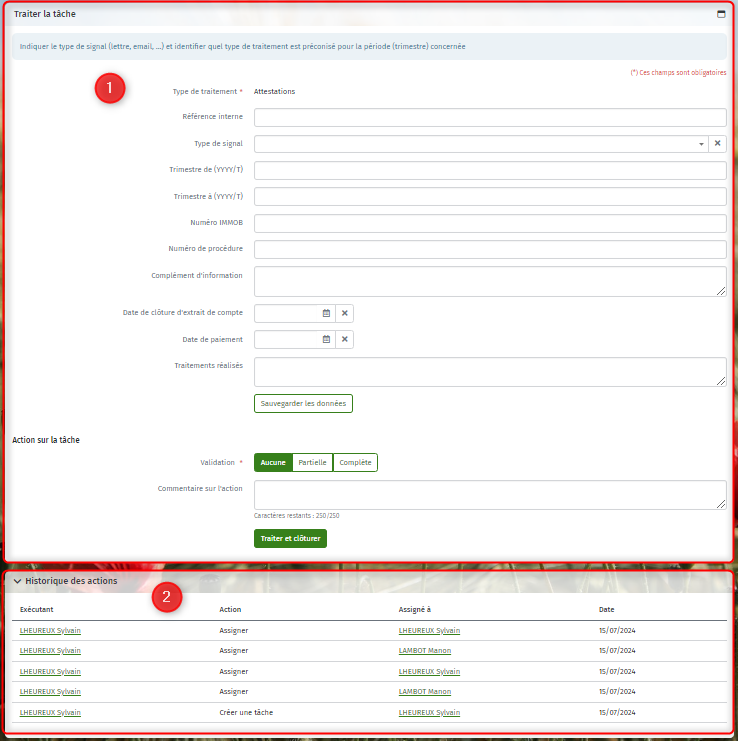The image size is (738, 741).
Task: Click the Créer une tâche action cell
Action: click(x=246, y=713)
